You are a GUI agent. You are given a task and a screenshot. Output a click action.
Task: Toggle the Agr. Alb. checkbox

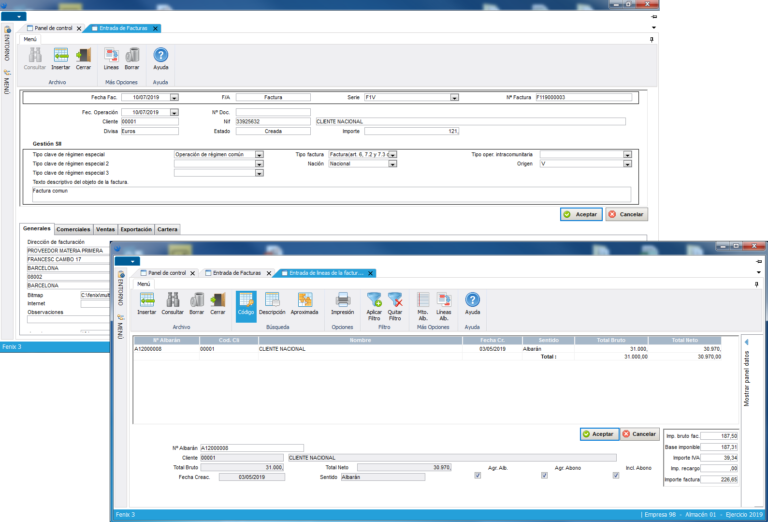478,475
